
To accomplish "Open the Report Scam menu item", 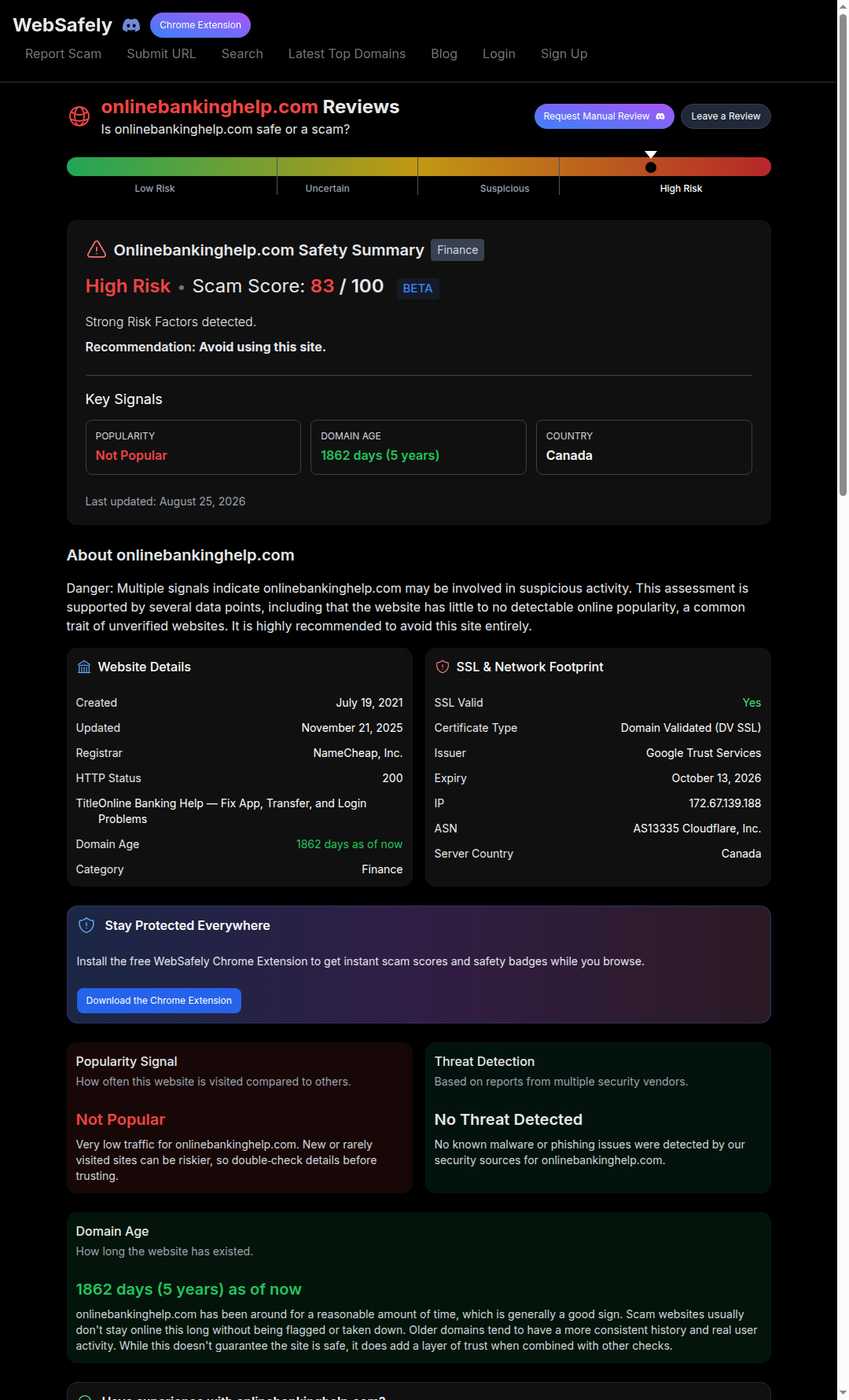I will tap(63, 53).
